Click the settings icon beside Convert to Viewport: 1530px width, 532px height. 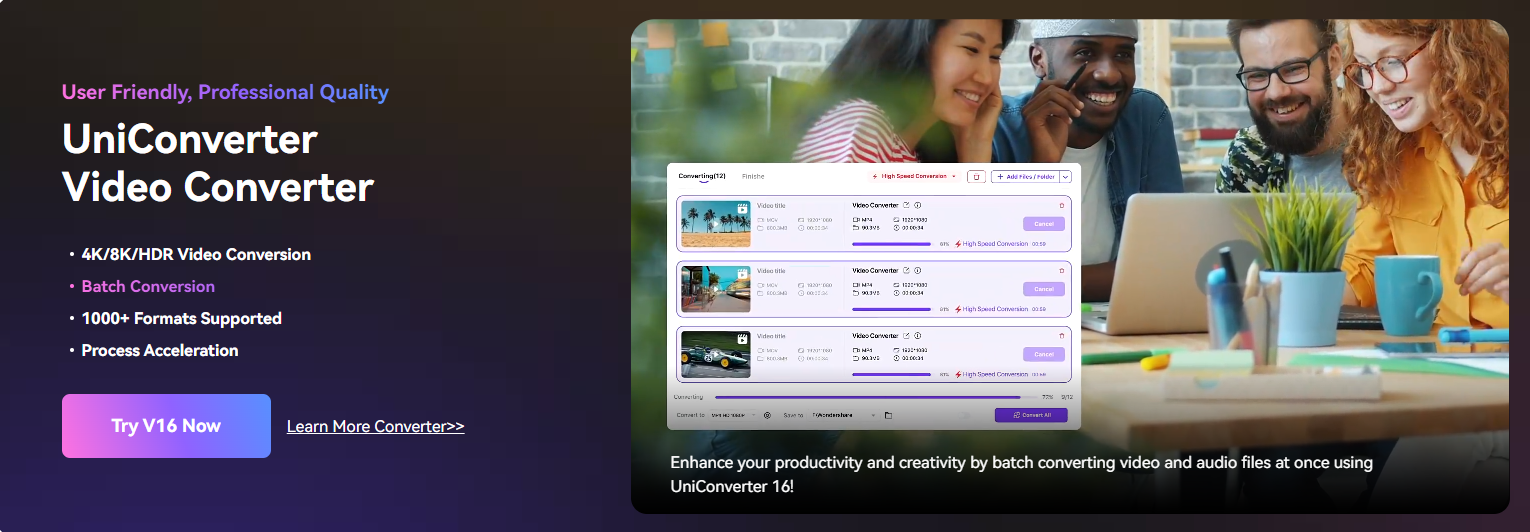[x=767, y=414]
